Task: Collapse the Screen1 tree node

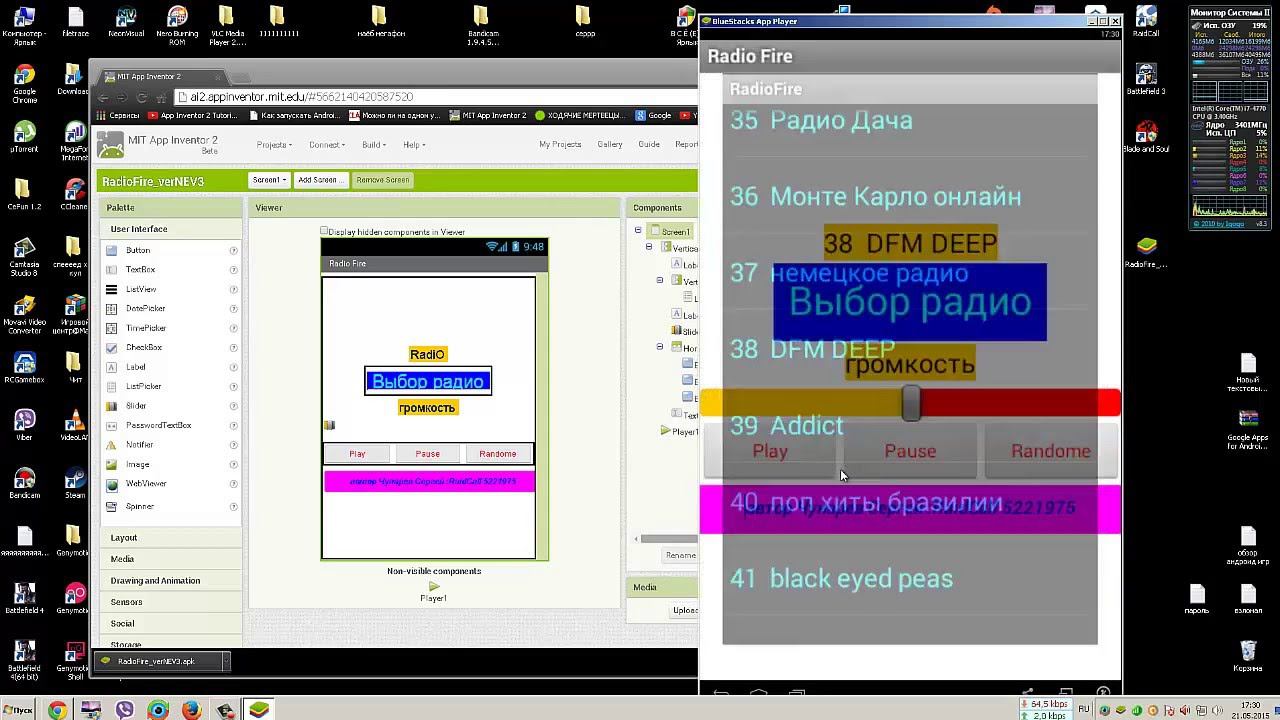Action: click(637, 231)
